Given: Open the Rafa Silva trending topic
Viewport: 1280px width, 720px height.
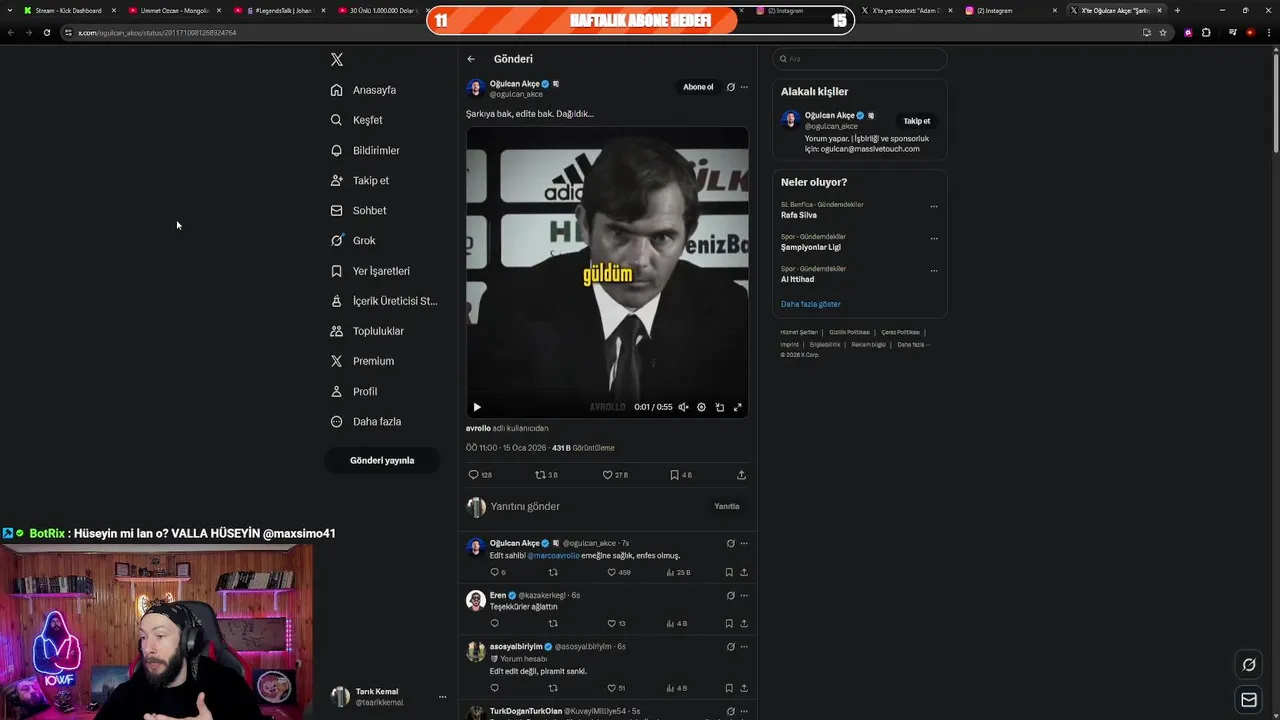Looking at the screenshot, I should pyautogui.click(x=799, y=215).
